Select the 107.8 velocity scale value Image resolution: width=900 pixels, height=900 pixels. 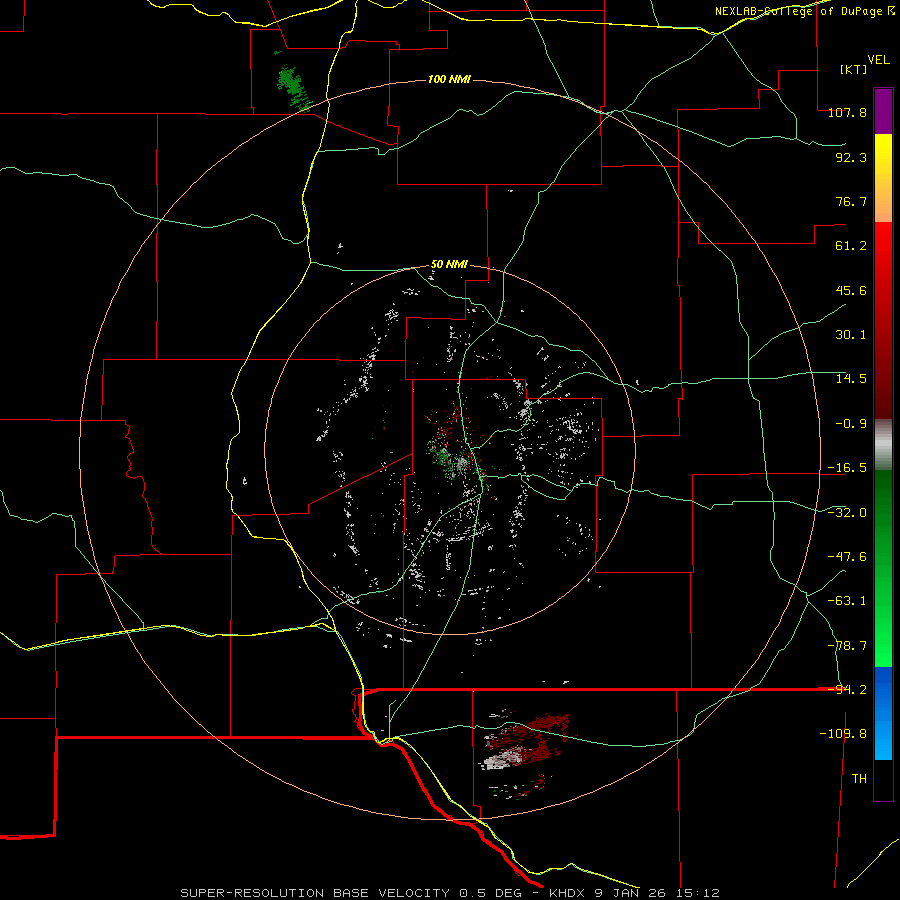(x=847, y=112)
